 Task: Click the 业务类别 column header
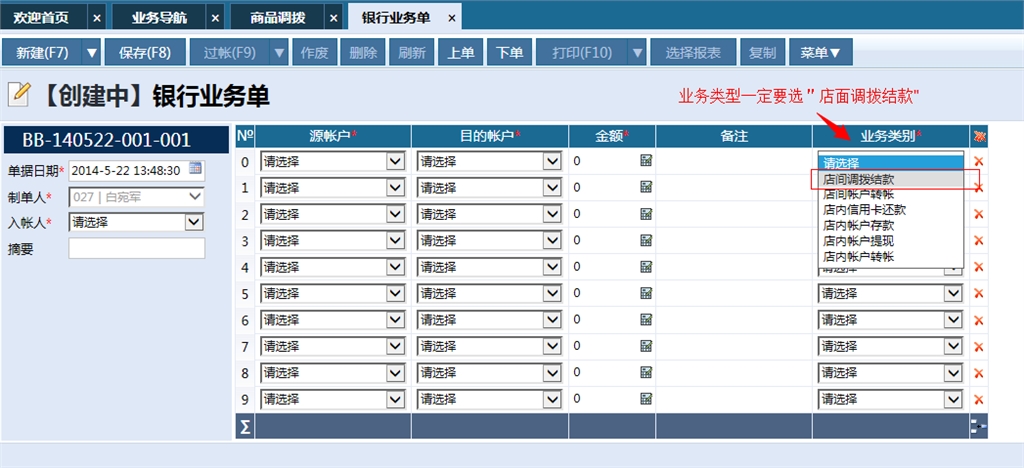point(891,136)
